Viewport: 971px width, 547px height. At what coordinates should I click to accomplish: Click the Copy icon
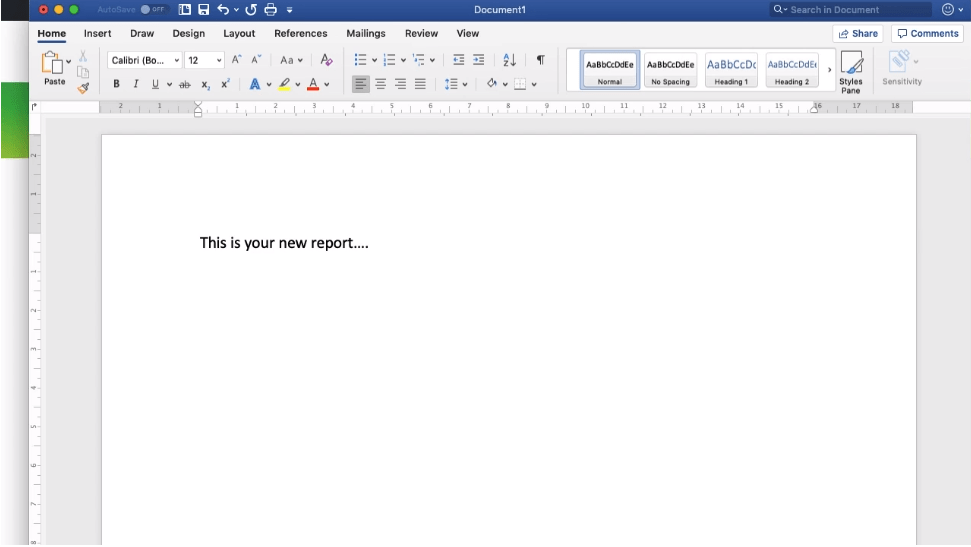(83, 72)
